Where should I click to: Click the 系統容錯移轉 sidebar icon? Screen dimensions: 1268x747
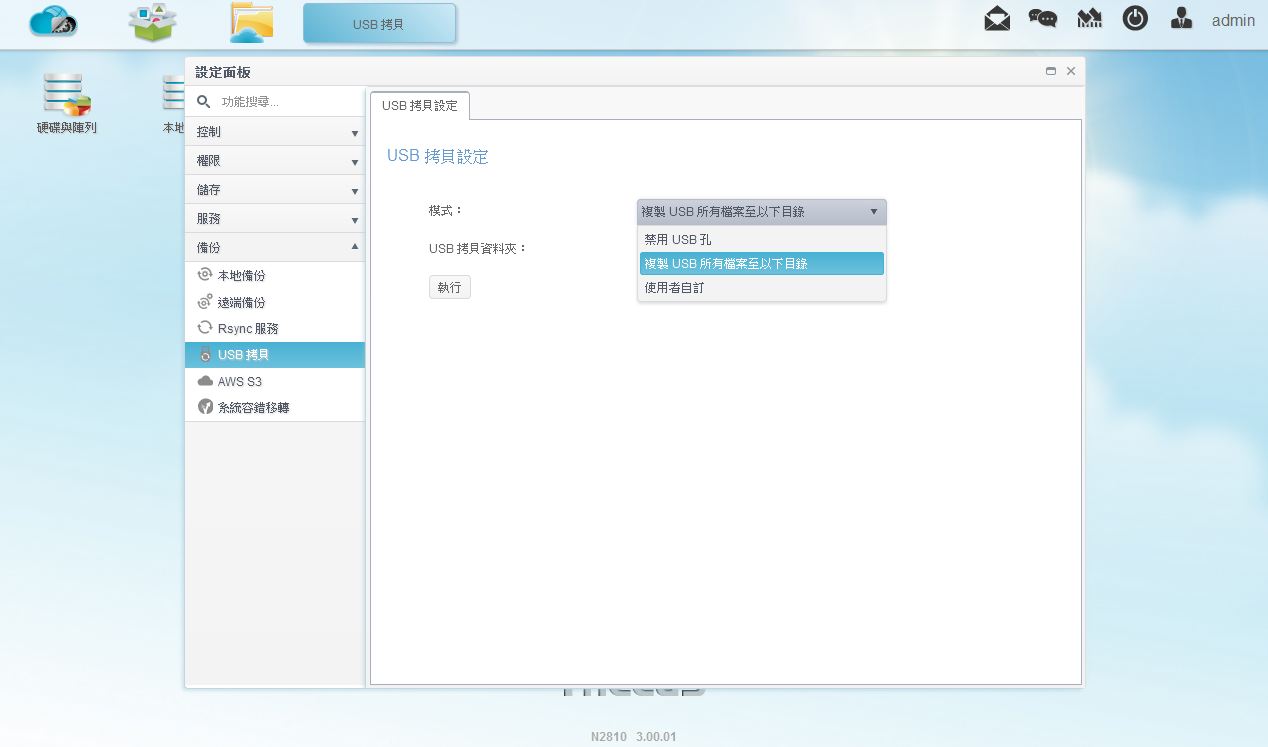pos(205,407)
